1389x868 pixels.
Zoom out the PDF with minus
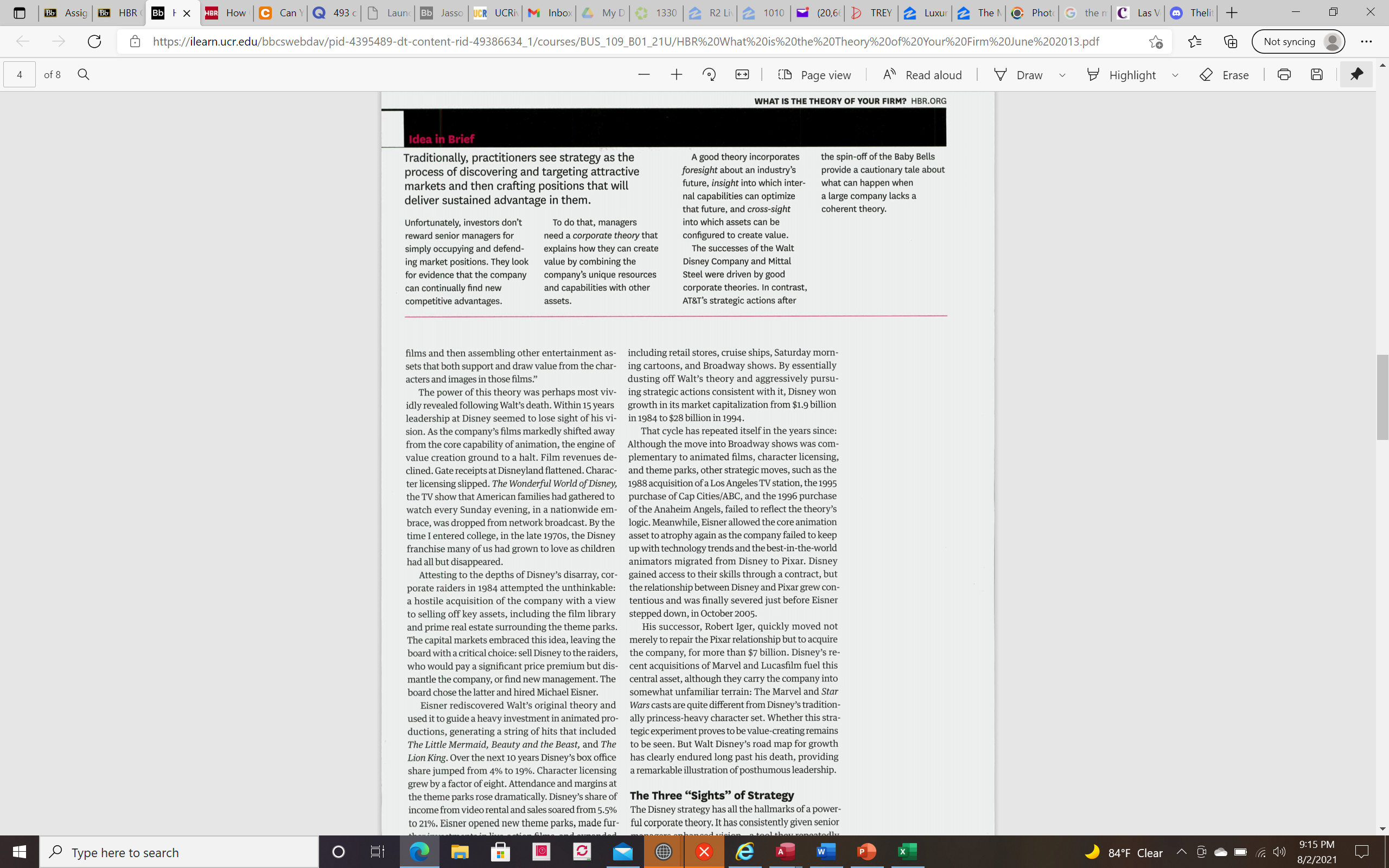[644, 75]
